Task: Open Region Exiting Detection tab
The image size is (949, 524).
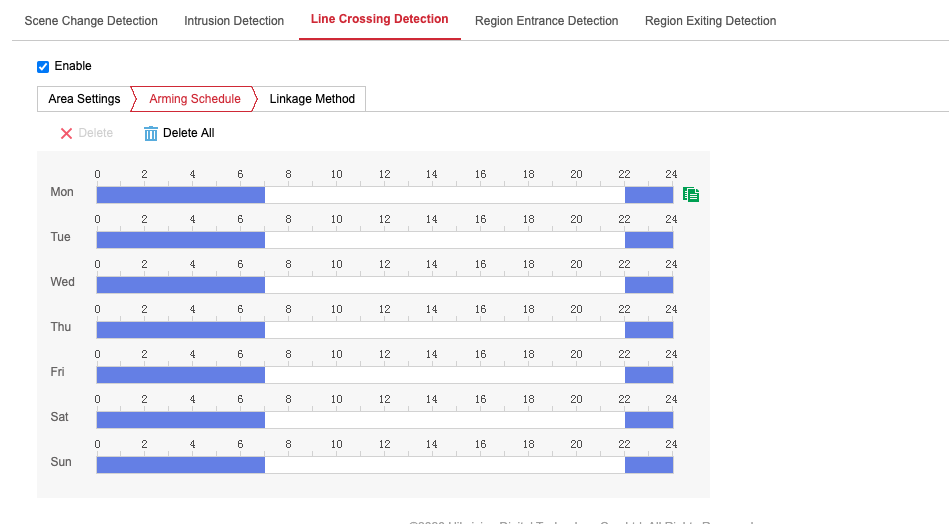Action: click(x=710, y=21)
